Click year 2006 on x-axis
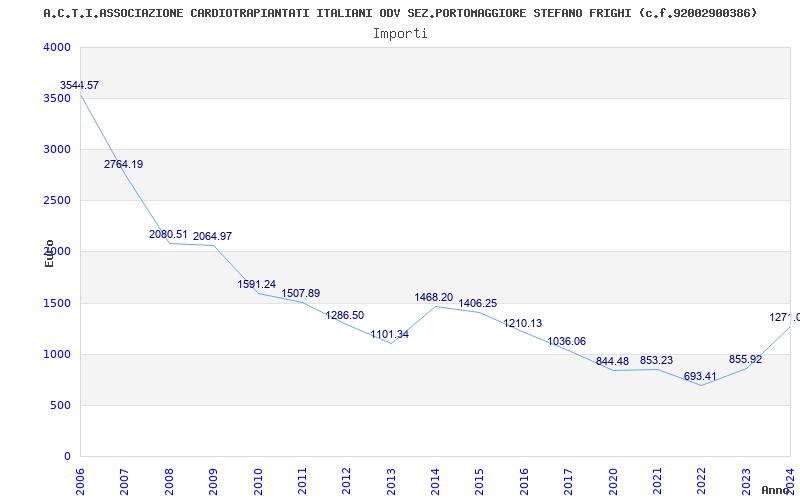Image resolution: width=800 pixels, height=500 pixels. point(80,481)
